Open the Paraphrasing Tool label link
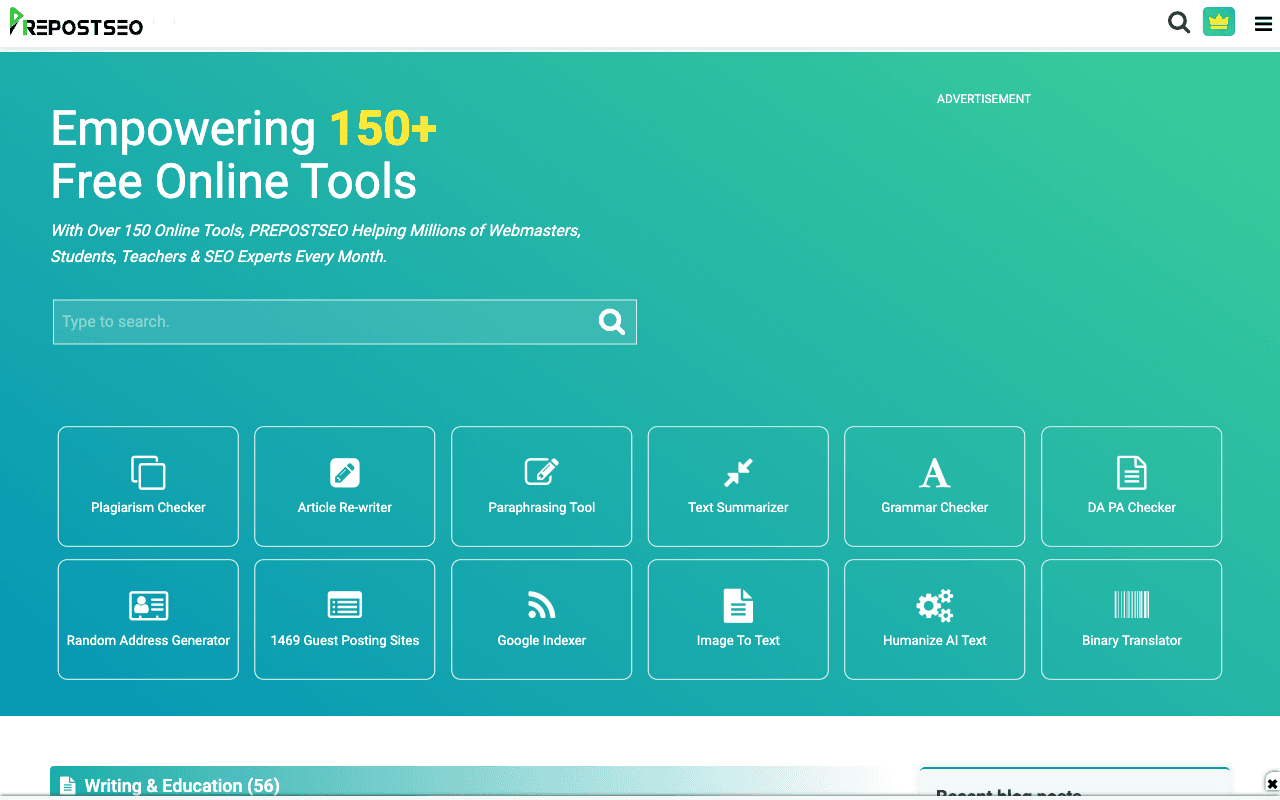The image size is (1280, 800). [541, 507]
